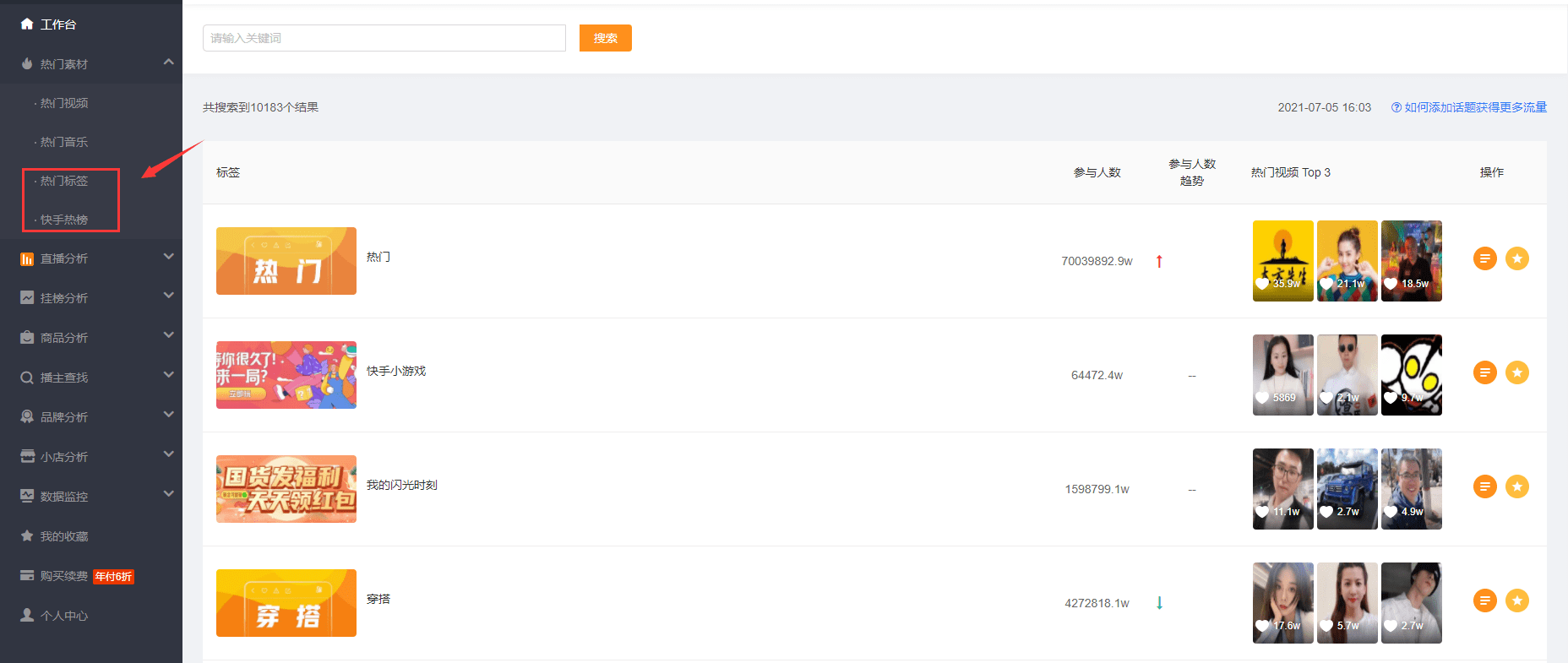Open 工作台 home icon
This screenshot has width=1568, height=663.
click(27, 24)
